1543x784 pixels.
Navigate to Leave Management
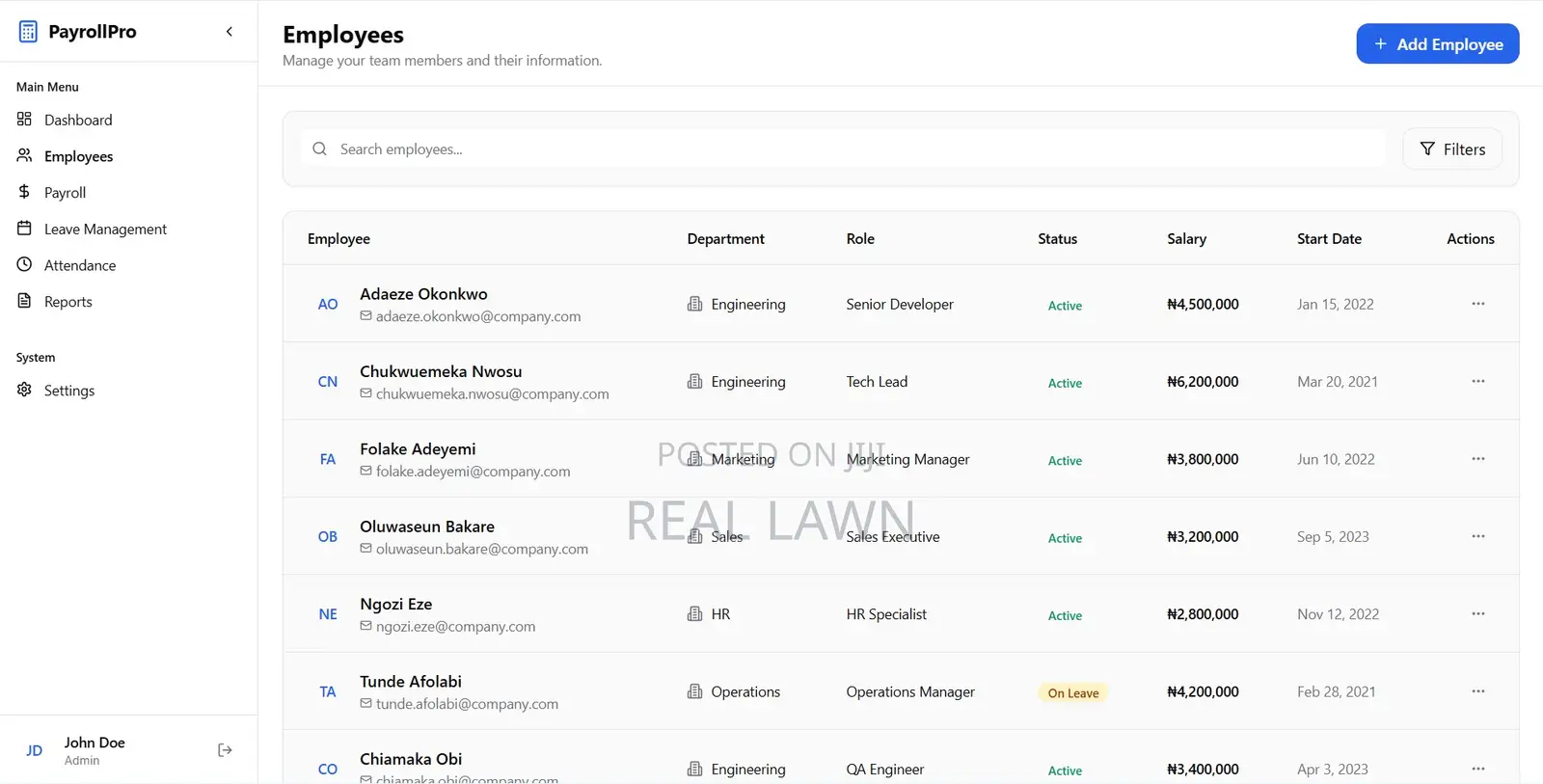point(105,230)
